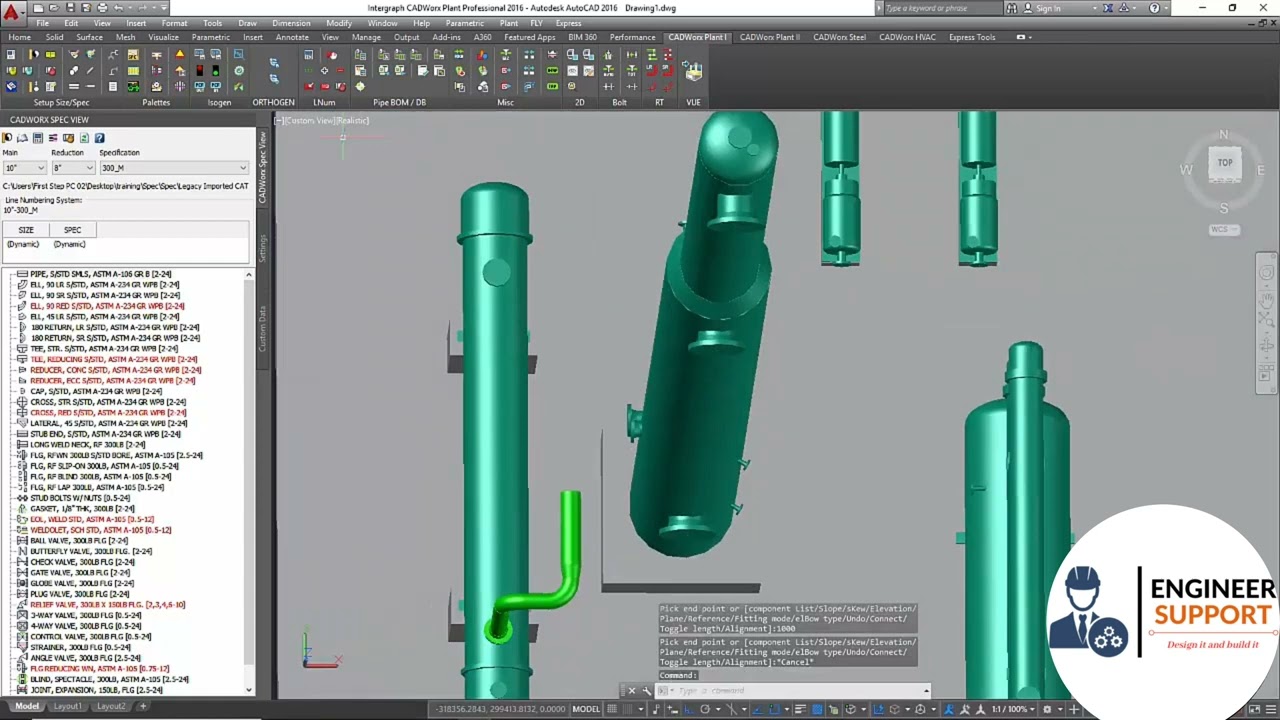The height and width of the screenshot is (720, 1280).
Task: Click the top-left icon in Setup Size/Spec panel
Action: [x=11, y=55]
